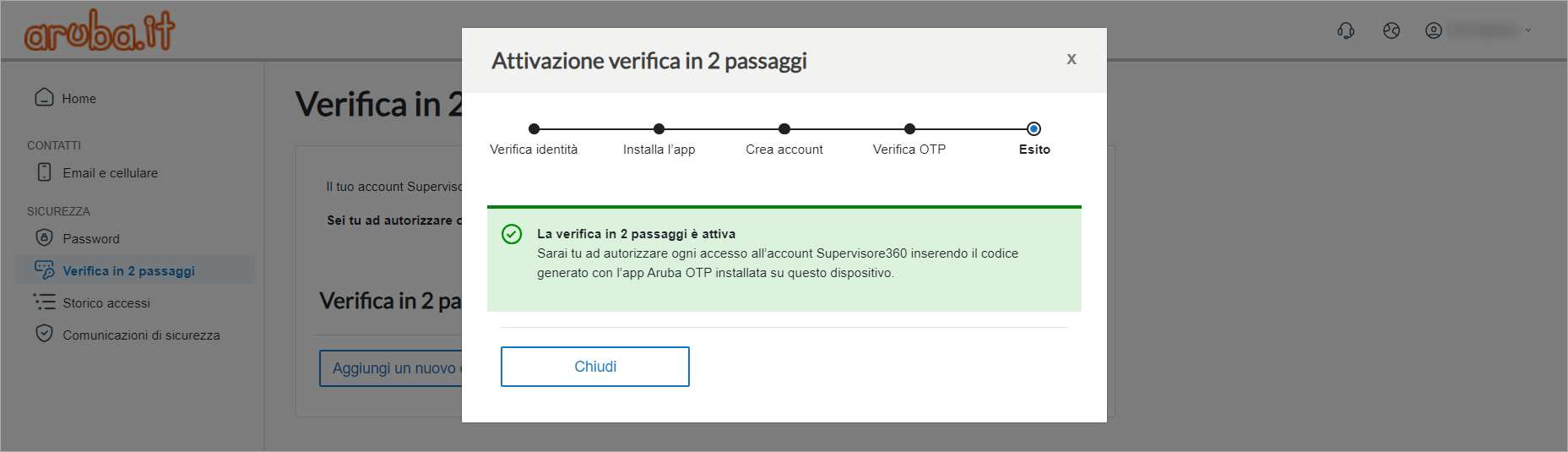This screenshot has width=1568, height=452.
Task: Click the Installa l'app step dot
Action: click(659, 129)
